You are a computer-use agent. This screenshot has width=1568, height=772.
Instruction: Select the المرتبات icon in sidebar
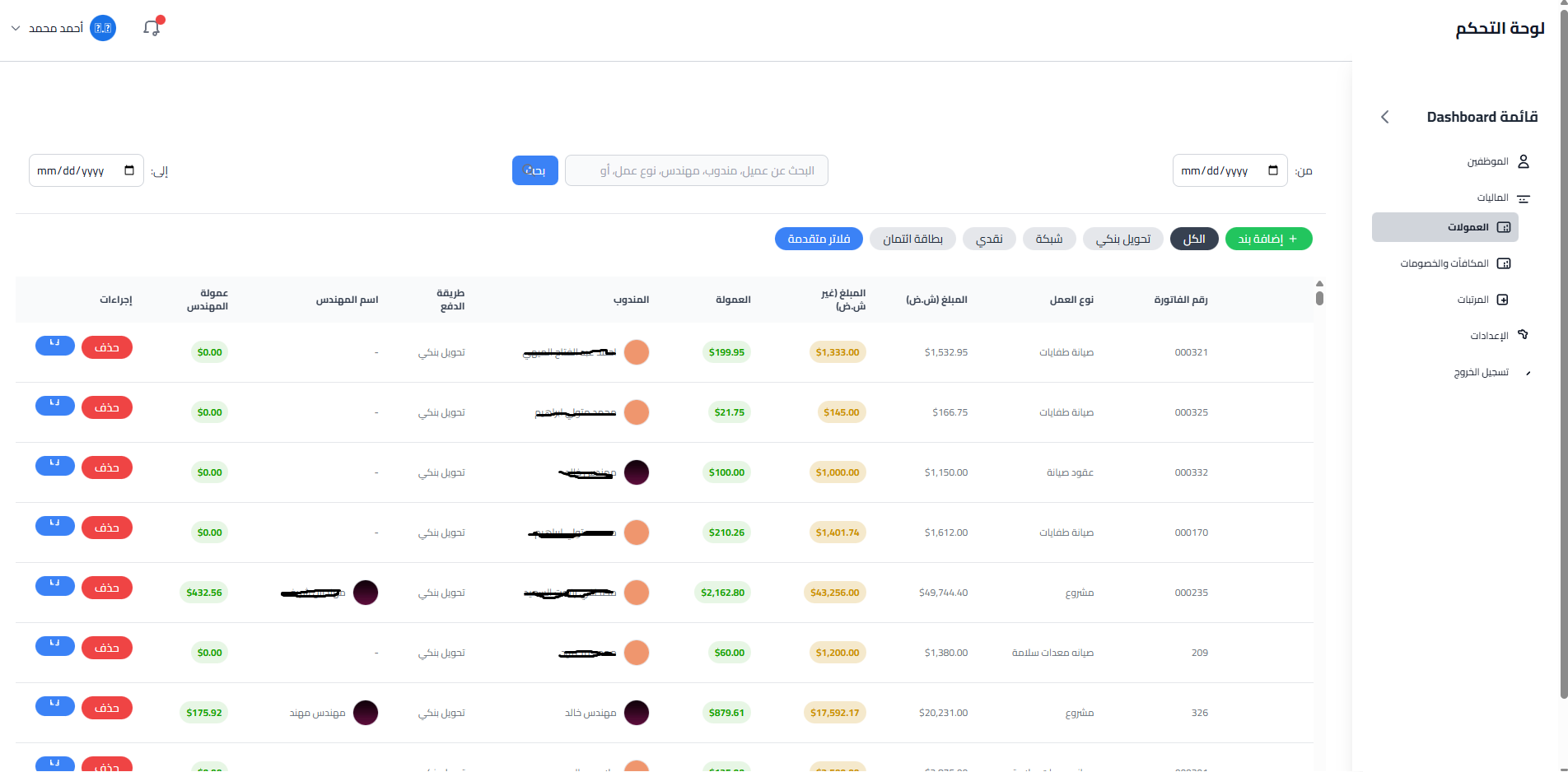point(1505,300)
